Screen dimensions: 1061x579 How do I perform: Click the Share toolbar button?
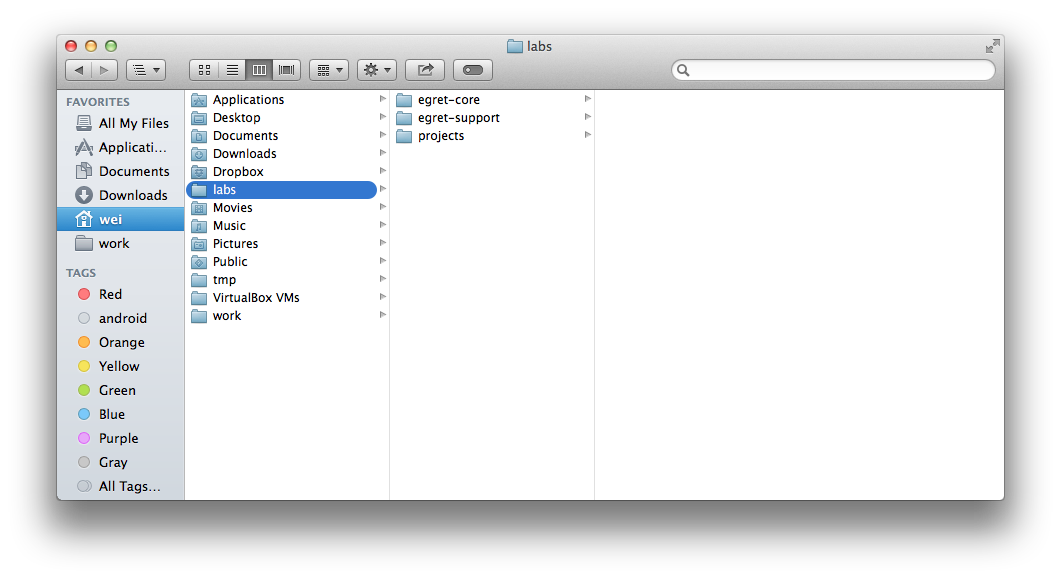click(425, 70)
